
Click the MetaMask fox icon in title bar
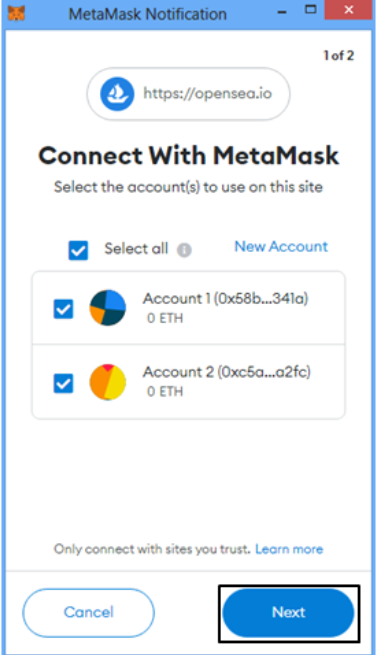point(16,13)
